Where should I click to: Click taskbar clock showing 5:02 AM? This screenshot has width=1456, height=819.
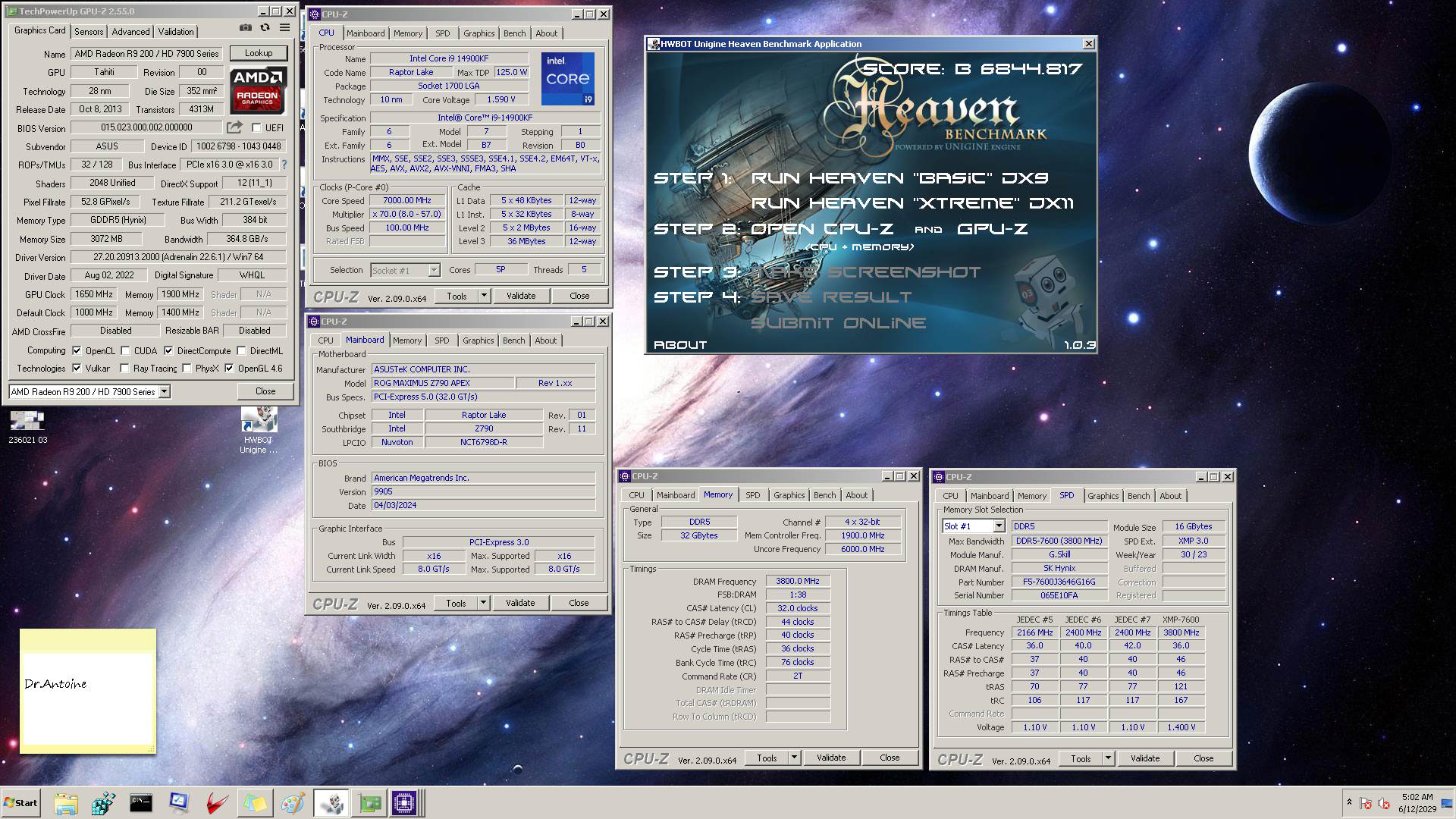[1417, 803]
